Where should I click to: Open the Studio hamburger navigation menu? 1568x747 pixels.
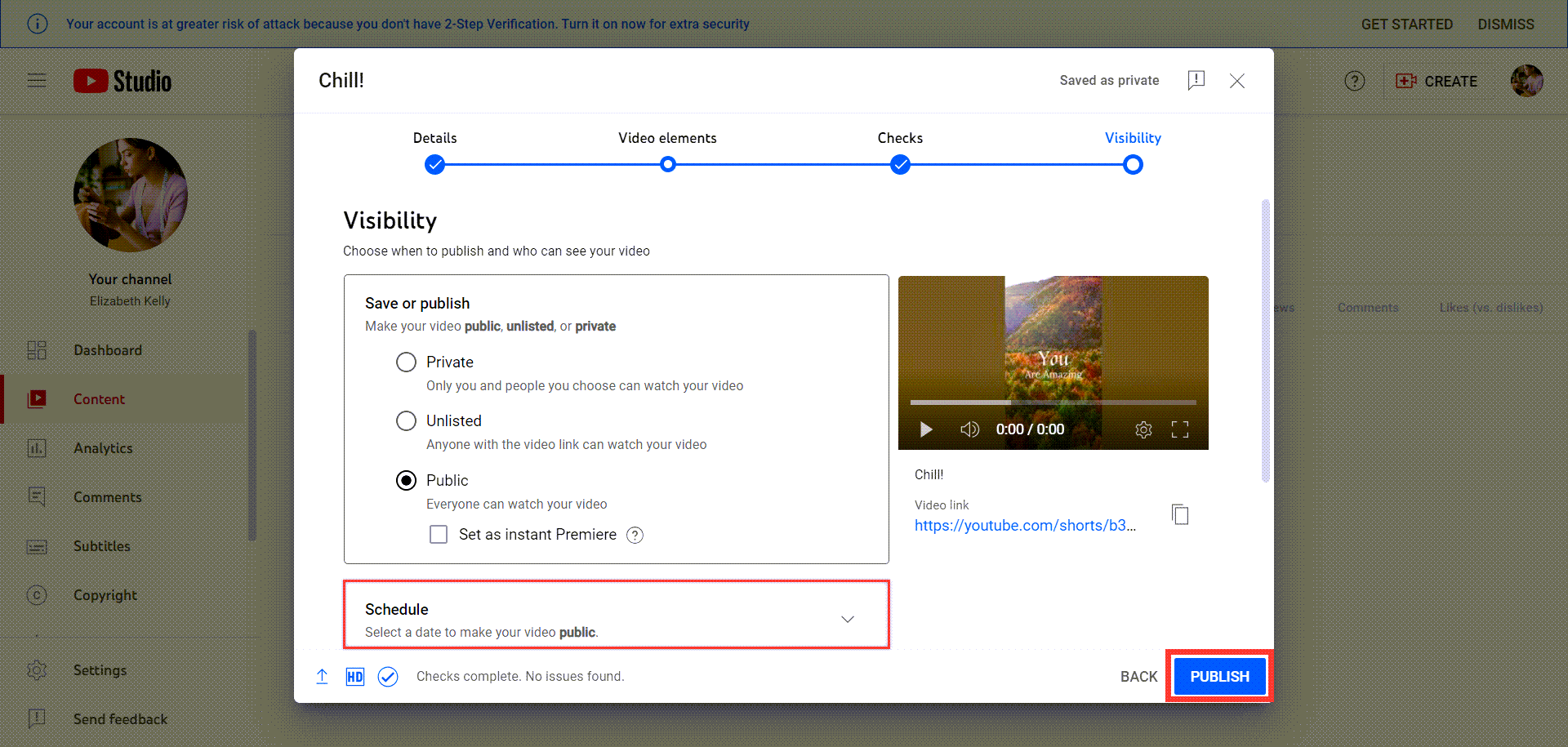(x=36, y=80)
